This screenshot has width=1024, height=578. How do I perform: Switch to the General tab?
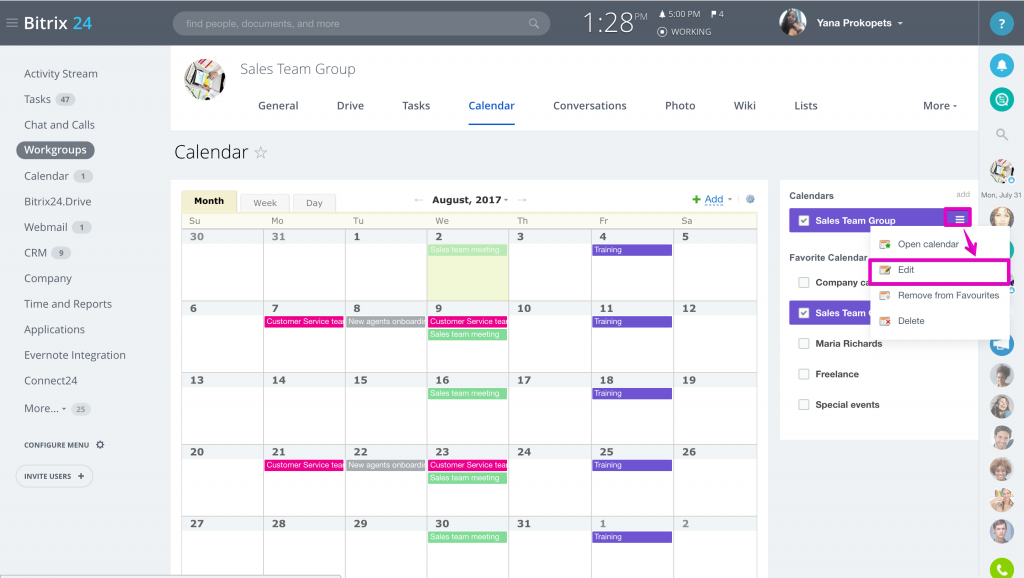click(278, 106)
